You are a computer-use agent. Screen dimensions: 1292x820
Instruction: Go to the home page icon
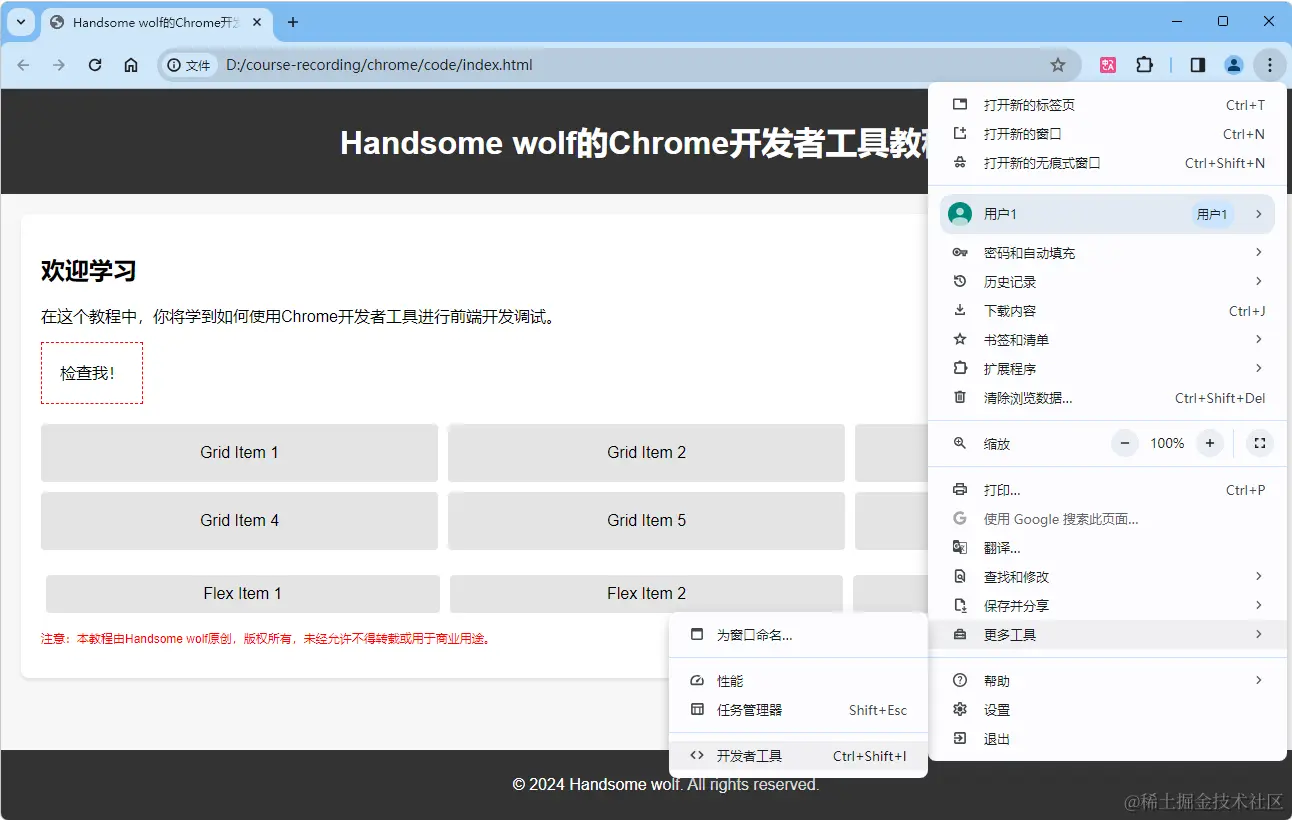pos(131,65)
